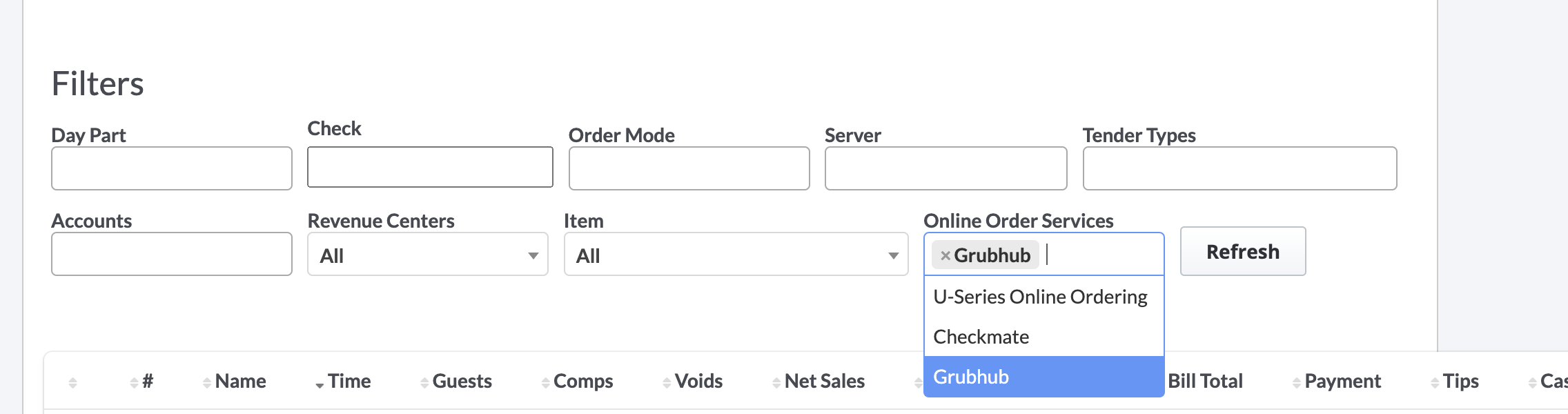Click the sort arrow on the Time column
The height and width of the screenshot is (414, 1568).
coord(320,382)
